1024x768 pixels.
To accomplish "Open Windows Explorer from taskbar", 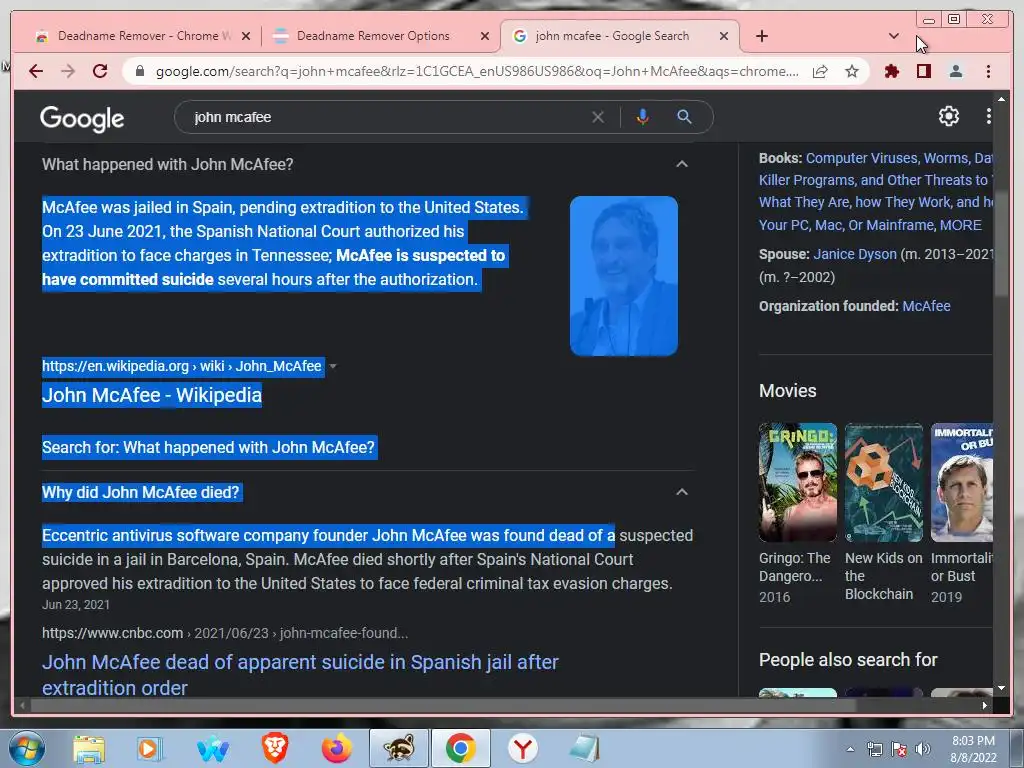I will [89, 748].
